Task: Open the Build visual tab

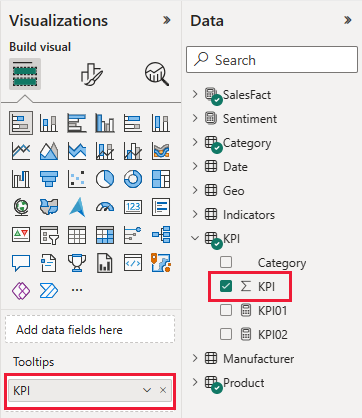Action: (x=25, y=74)
